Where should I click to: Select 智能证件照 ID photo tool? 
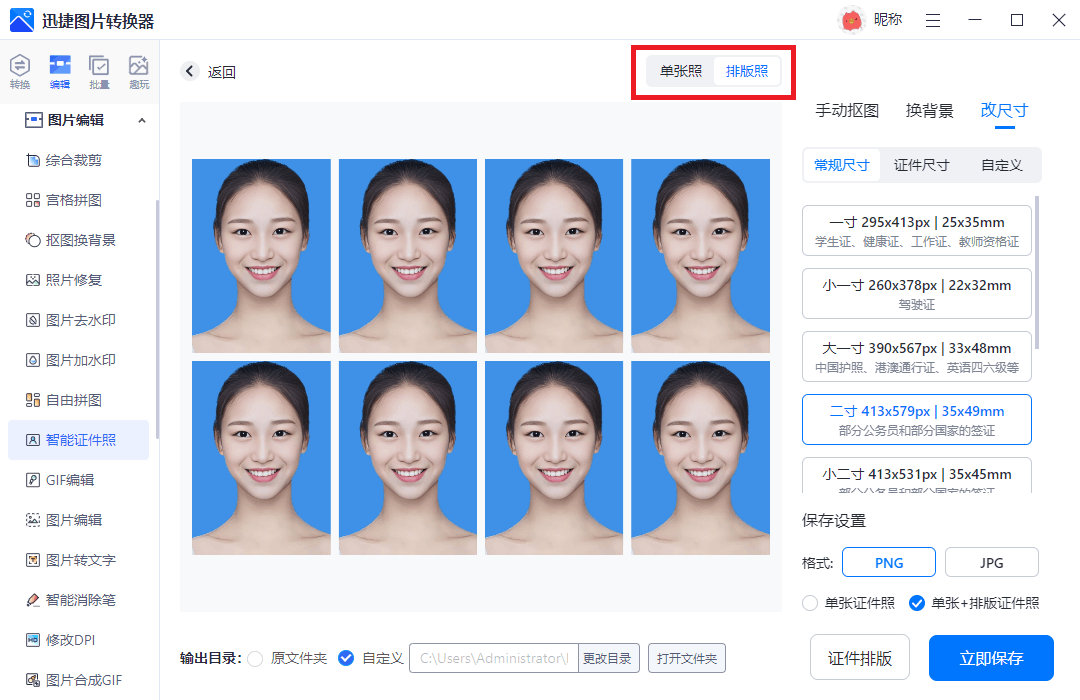[79, 440]
